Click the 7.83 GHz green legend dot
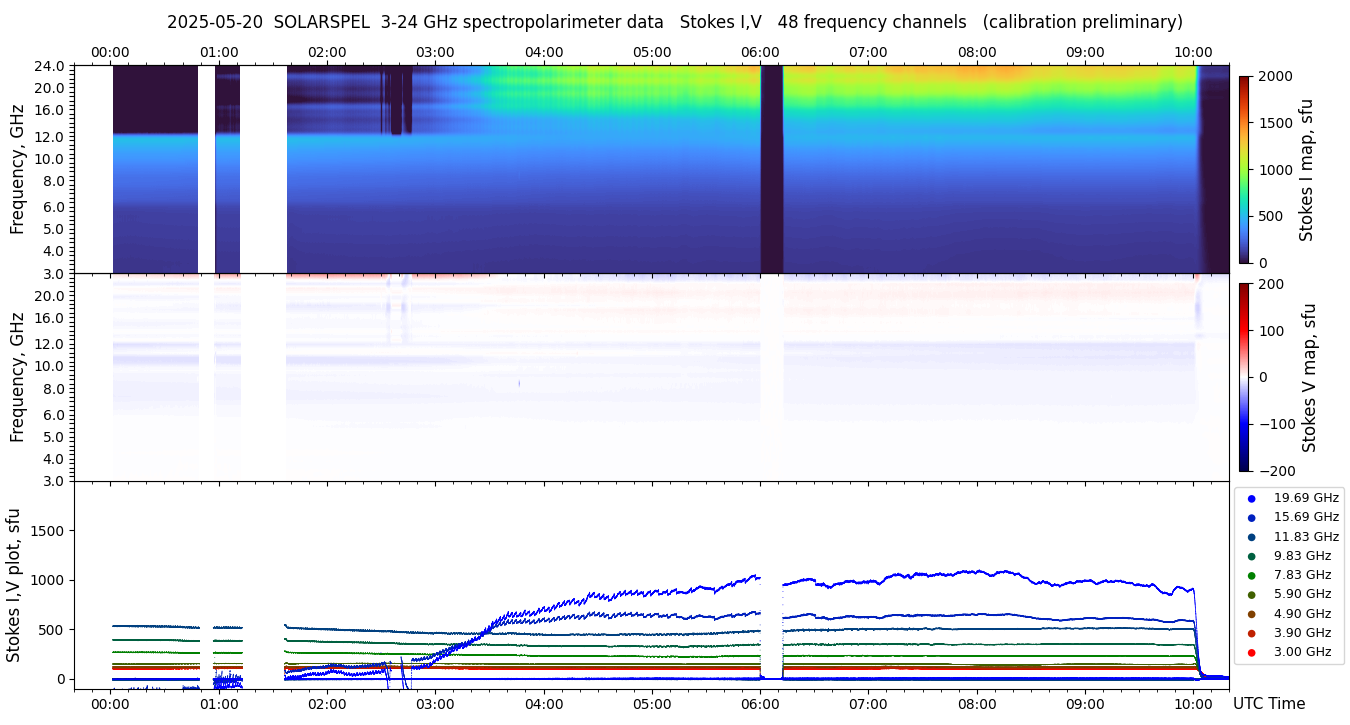 point(1251,575)
